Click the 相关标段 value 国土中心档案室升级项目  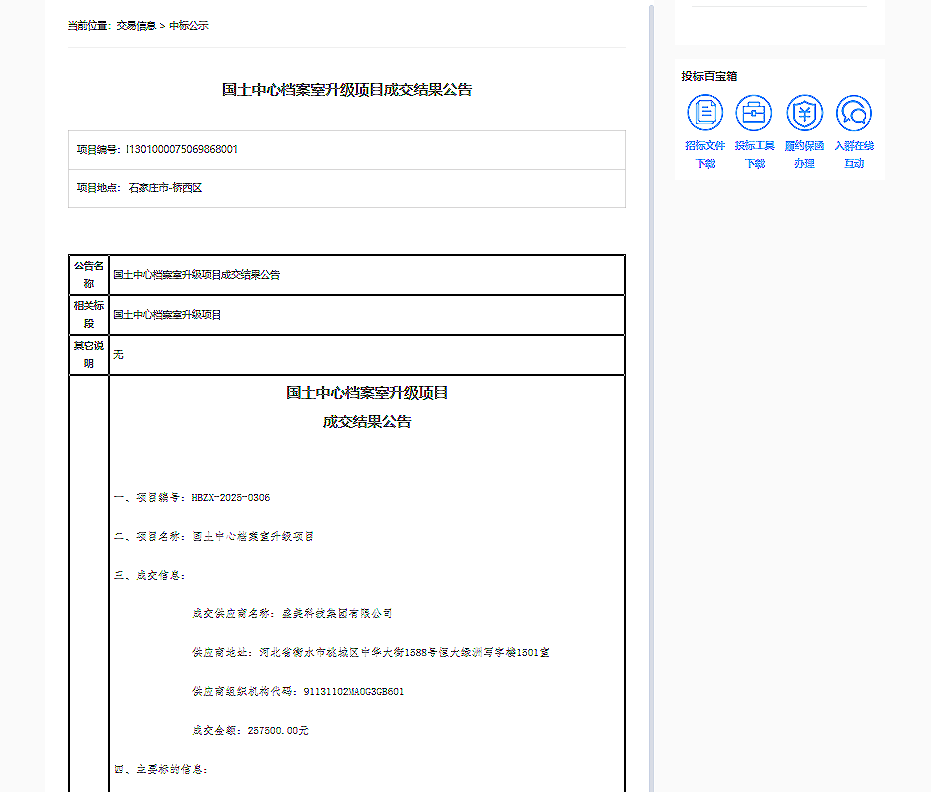point(167,315)
